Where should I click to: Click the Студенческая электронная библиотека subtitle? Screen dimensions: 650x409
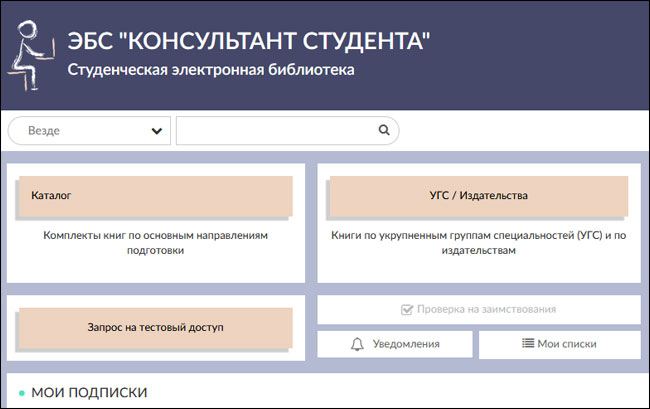point(211,70)
